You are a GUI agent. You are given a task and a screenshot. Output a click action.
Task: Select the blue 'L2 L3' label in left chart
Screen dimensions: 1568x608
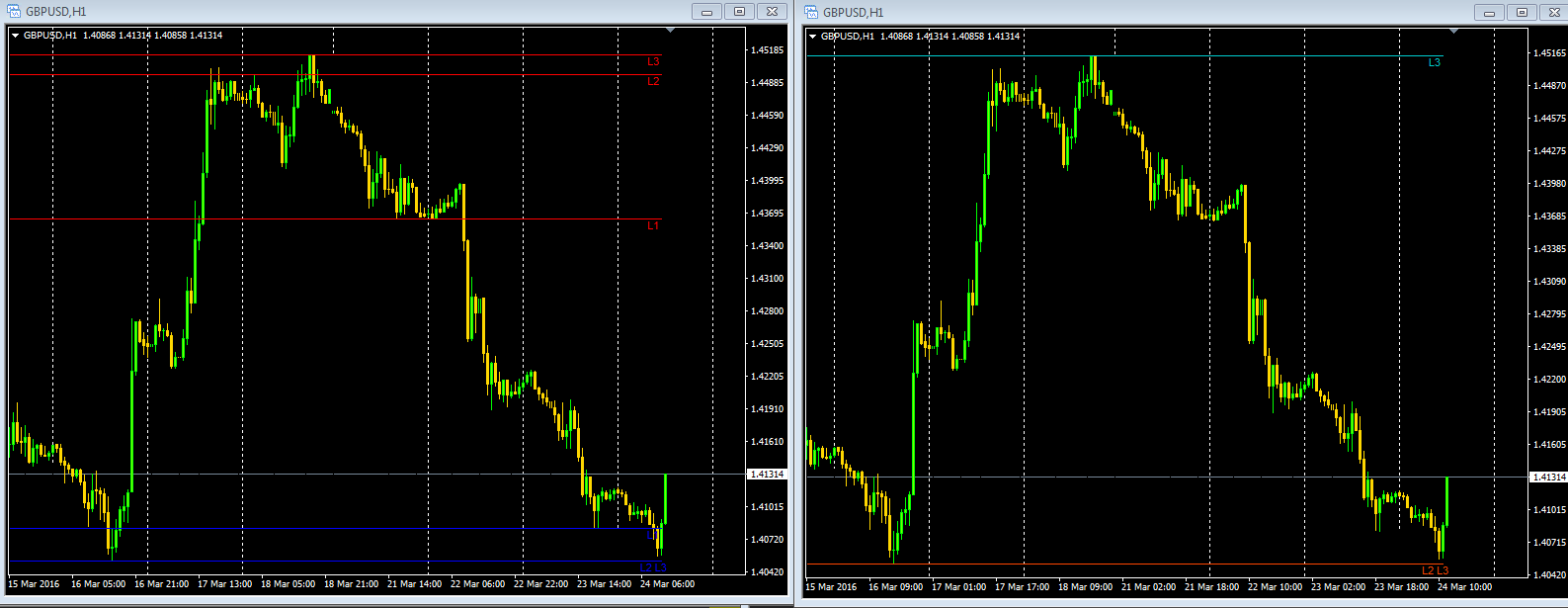pyautogui.click(x=653, y=567)
